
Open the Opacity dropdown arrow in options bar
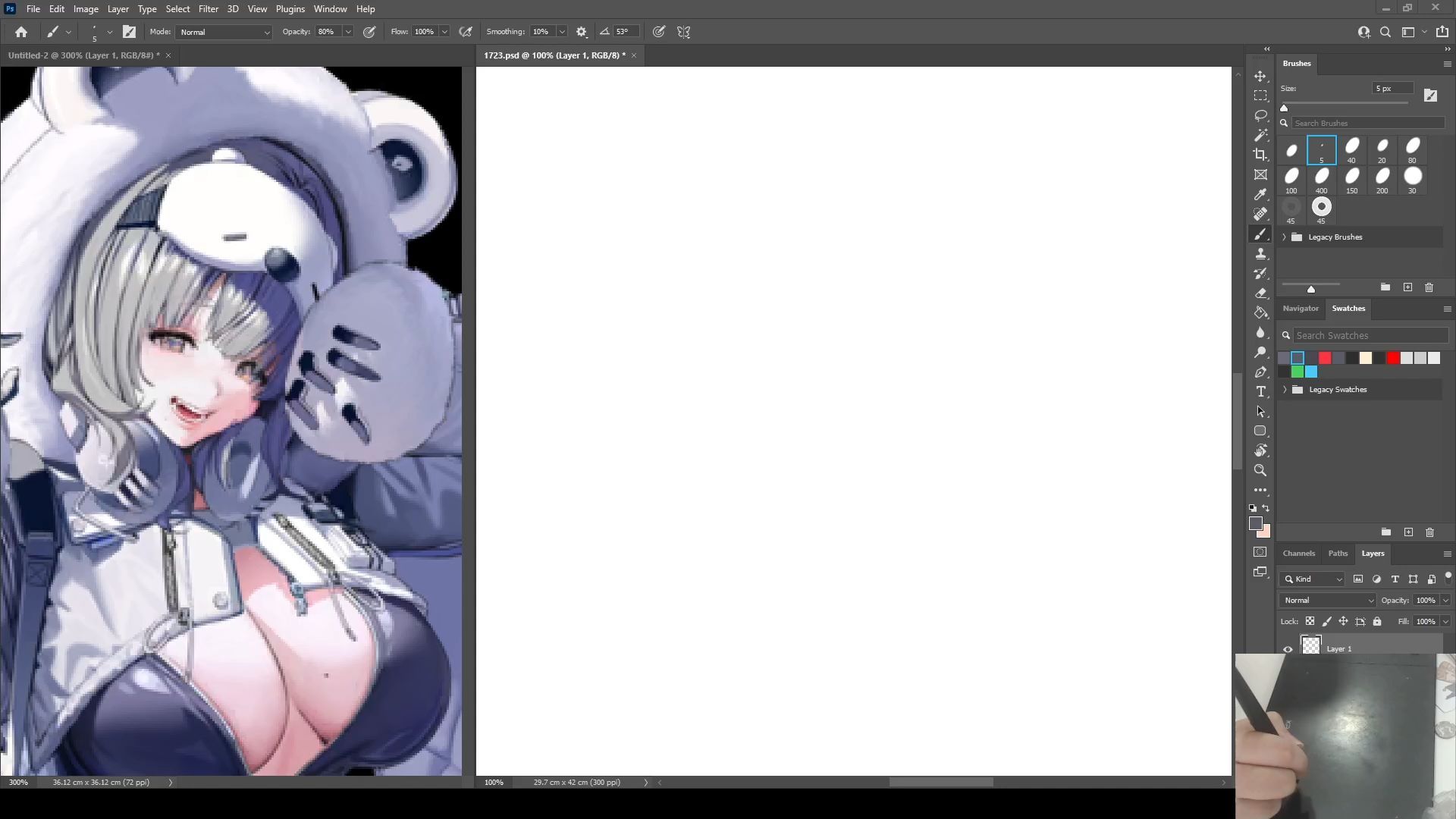(x=348, y=32)
